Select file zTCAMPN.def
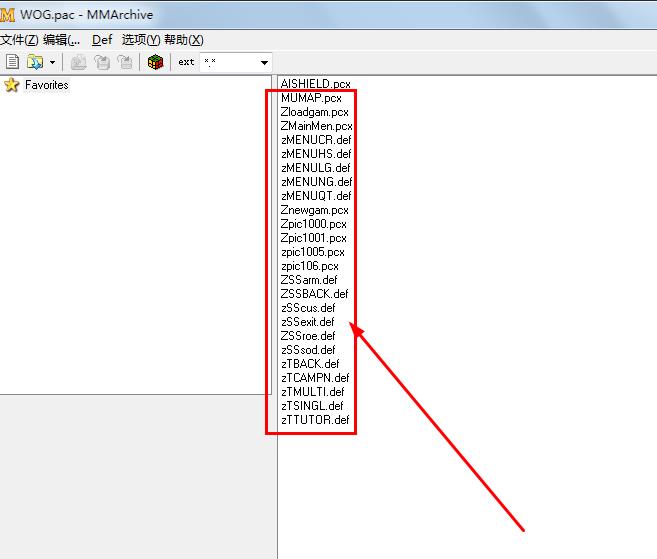This screenshot has width=657, height=559. tap(315, 378)
